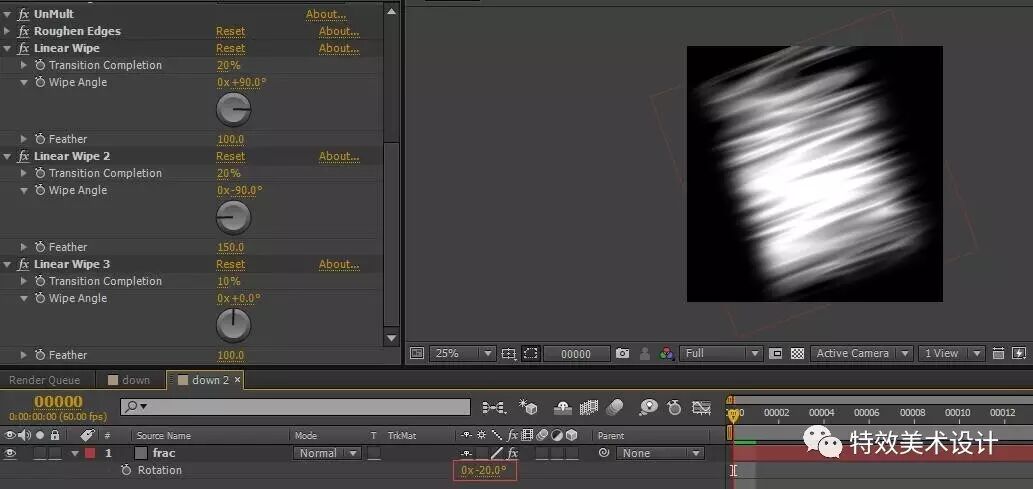Click the Always Preview This View icon
This screenshot has width=1033, height=489.
[417, 353]
